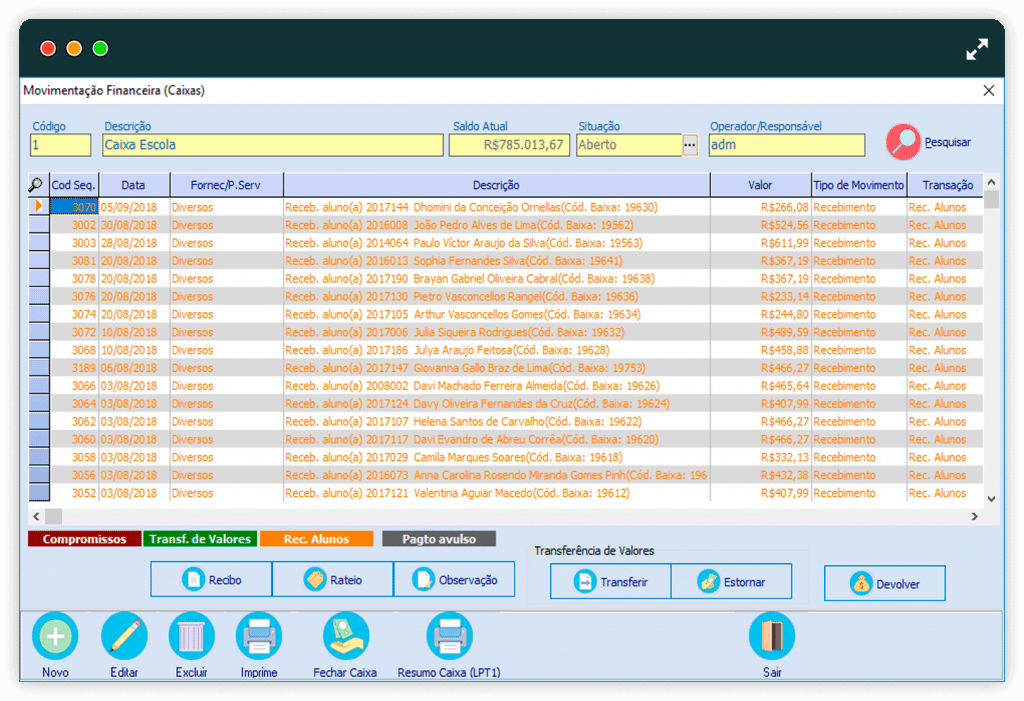Click the Recibo button

coord(211,579)
